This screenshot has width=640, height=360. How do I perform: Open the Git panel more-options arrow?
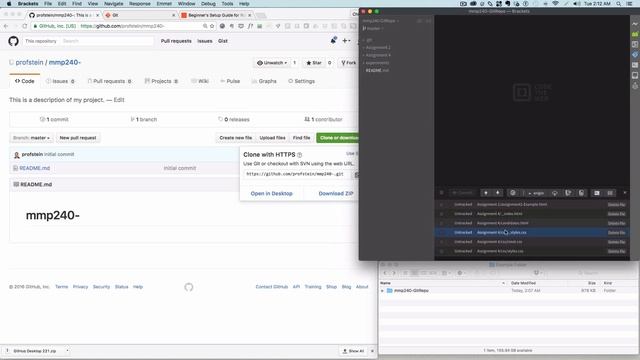[624, 193]
